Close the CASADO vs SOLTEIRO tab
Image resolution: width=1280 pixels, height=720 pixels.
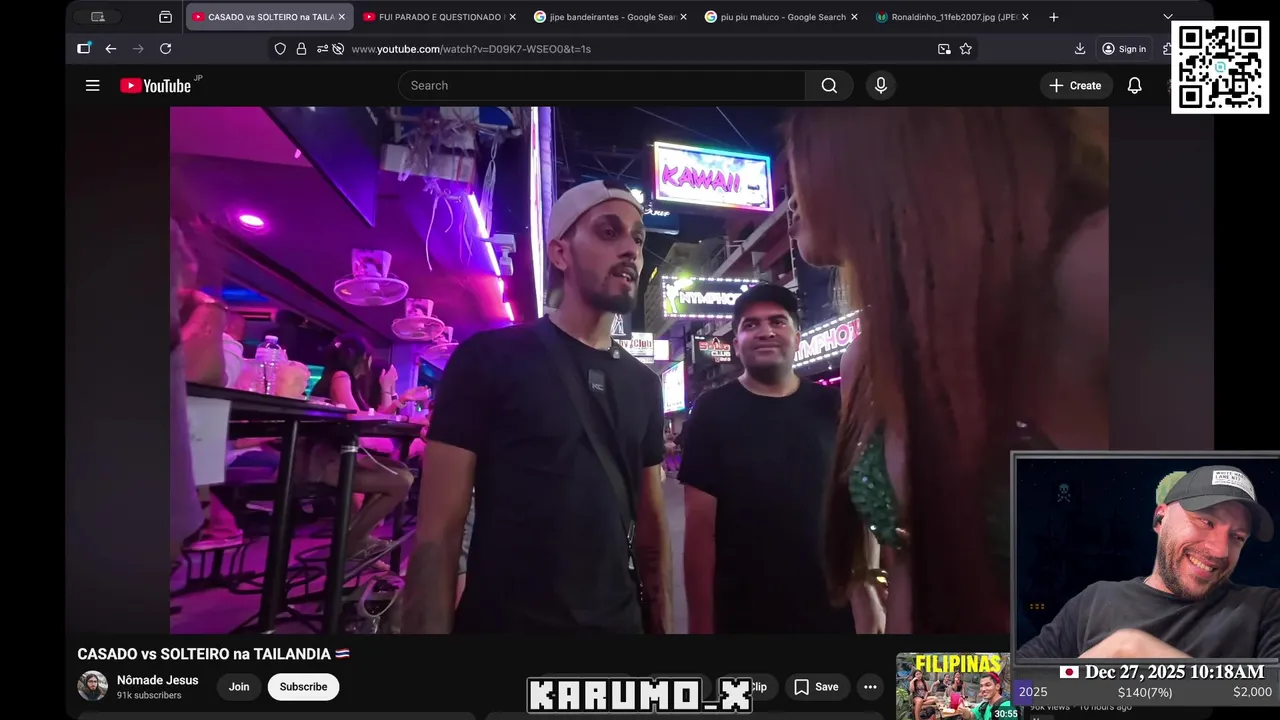pos(341,17)
